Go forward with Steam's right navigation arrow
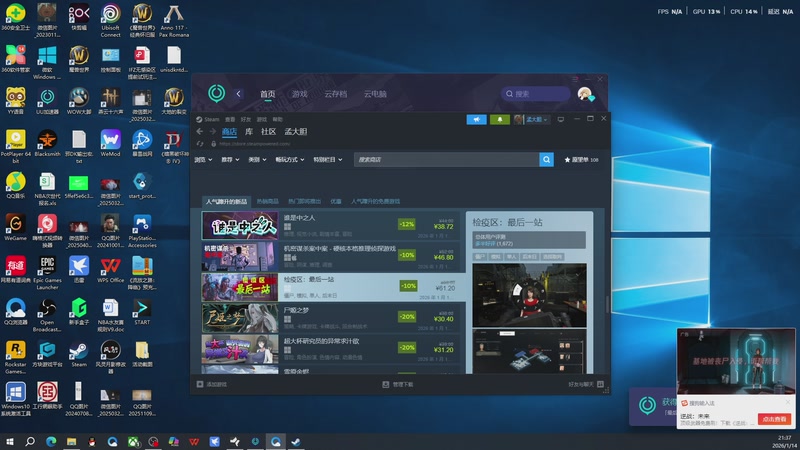 pos(212,132)
